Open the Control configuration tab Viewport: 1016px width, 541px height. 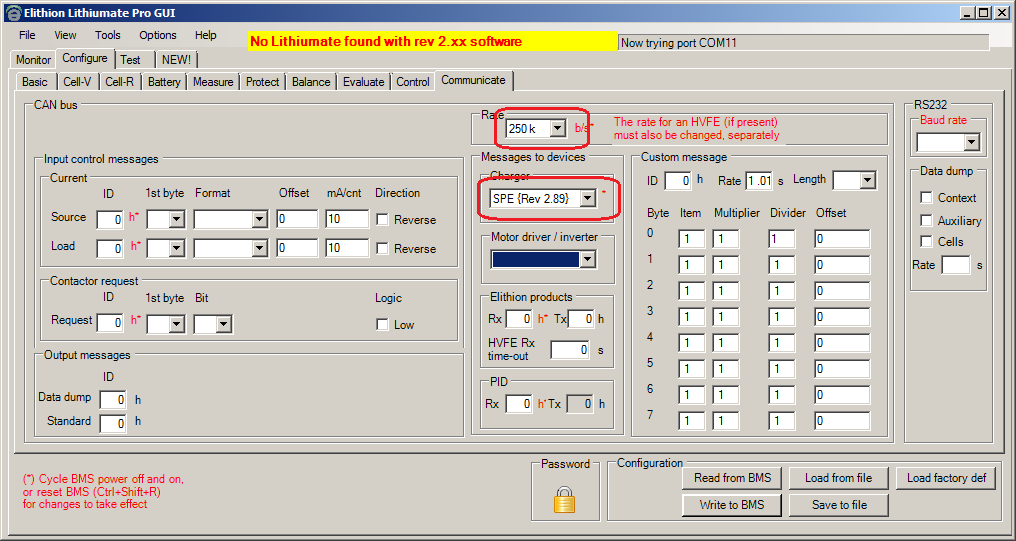(x=413, y=82)
